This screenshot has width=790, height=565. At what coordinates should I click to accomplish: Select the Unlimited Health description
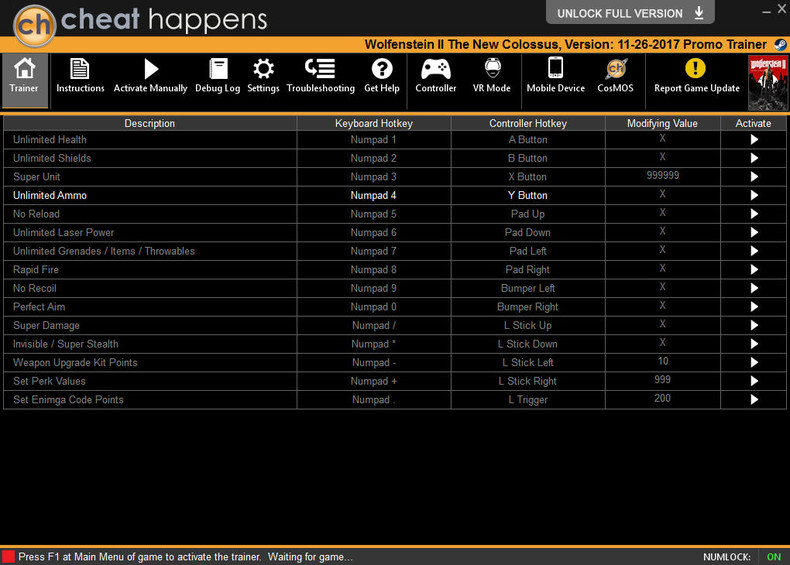[50, 140]
